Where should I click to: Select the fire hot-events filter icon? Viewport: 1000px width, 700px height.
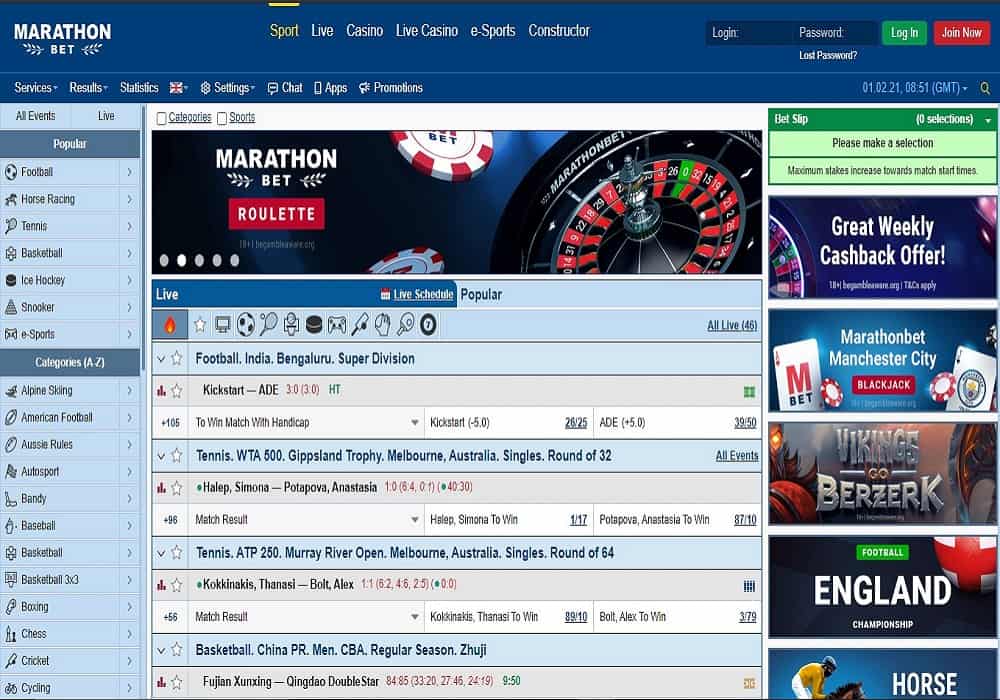[170, 325]
